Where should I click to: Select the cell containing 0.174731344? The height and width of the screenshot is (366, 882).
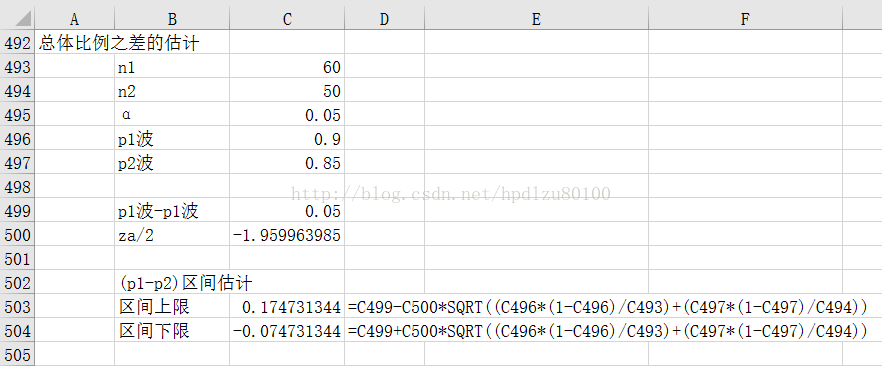pos(287,307)
